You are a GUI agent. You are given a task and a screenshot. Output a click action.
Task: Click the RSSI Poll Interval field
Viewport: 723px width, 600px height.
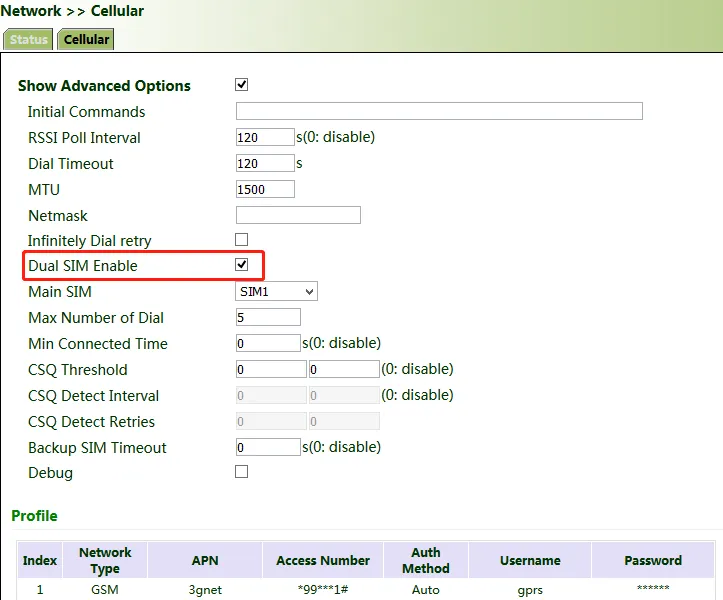[265, 137]
